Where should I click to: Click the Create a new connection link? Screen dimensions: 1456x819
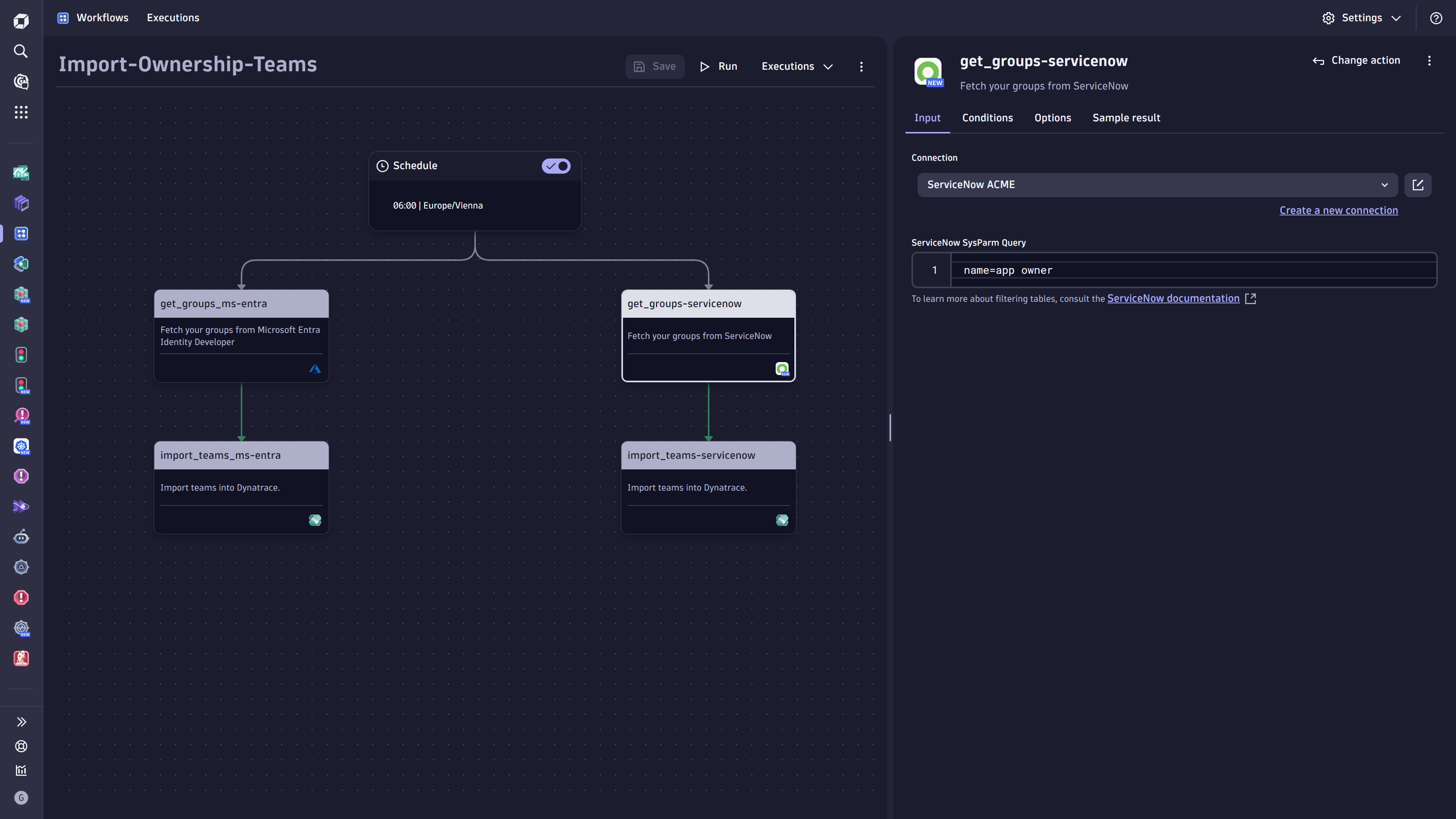[1339, 210]
